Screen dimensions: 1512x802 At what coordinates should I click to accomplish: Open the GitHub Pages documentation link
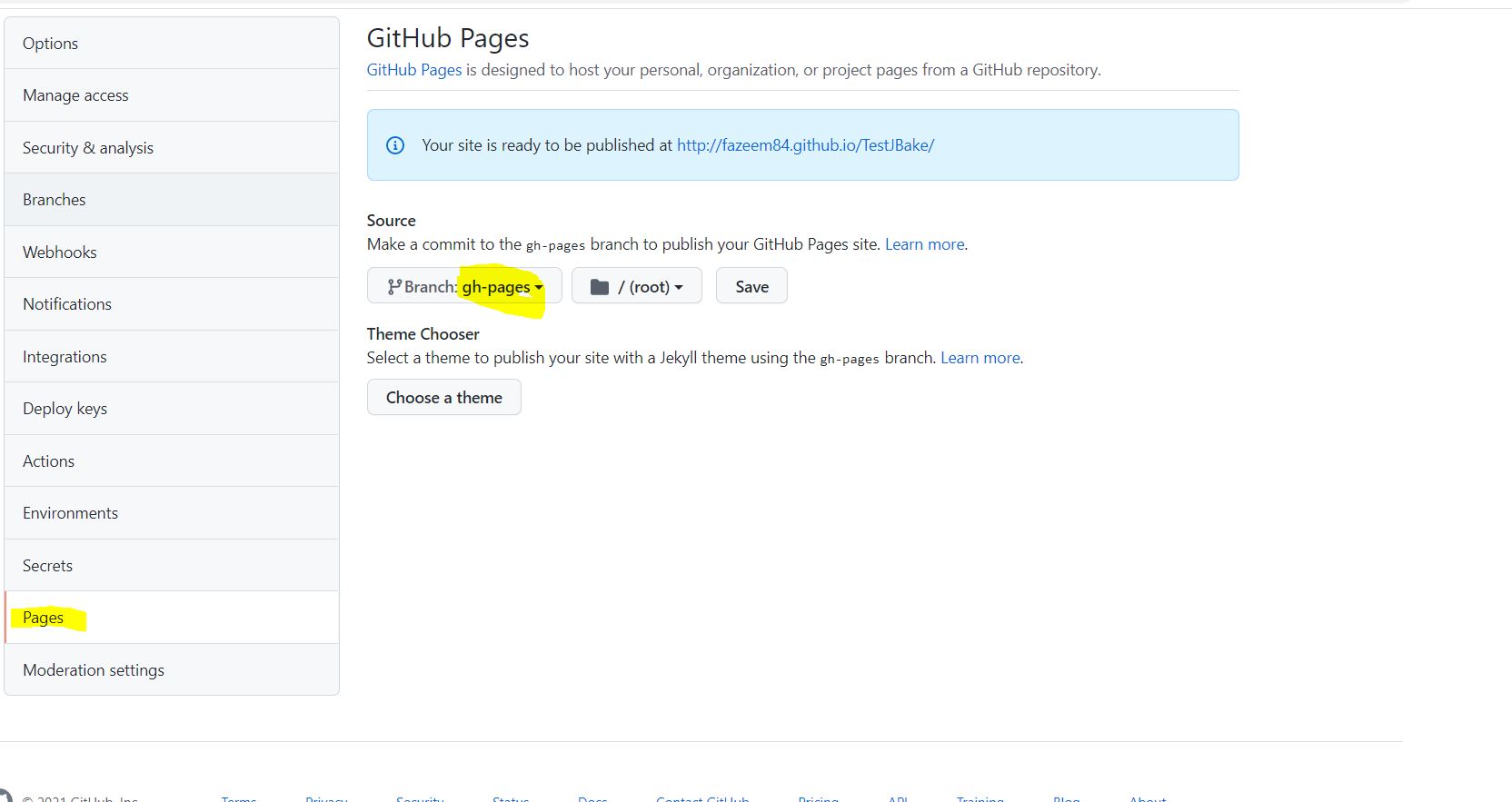pyautogui.click(x=414, y=70)
